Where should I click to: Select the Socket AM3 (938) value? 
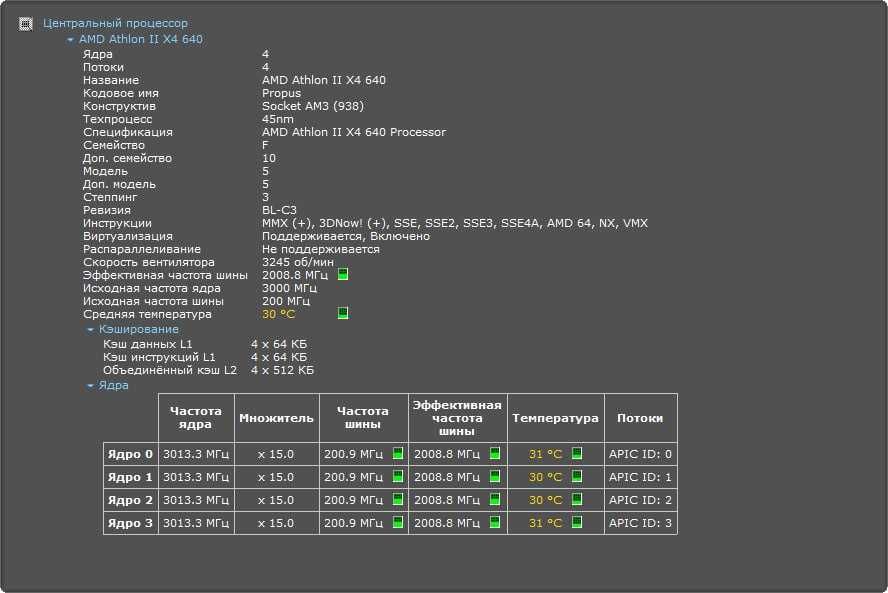point(313,106)
